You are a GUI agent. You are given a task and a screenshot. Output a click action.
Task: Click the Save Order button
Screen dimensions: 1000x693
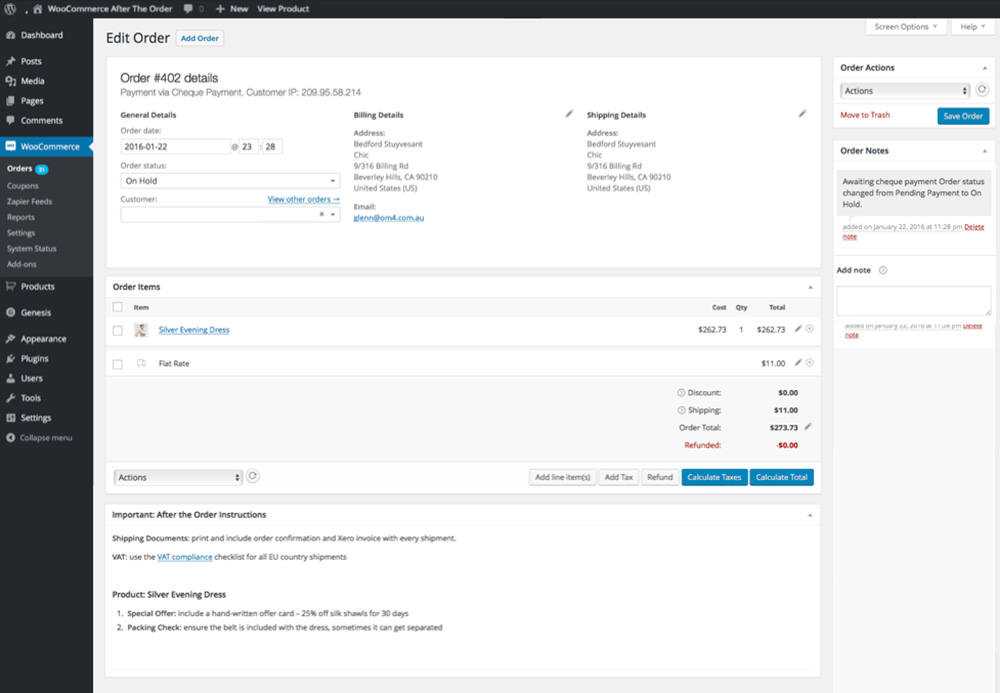(963, 115)
